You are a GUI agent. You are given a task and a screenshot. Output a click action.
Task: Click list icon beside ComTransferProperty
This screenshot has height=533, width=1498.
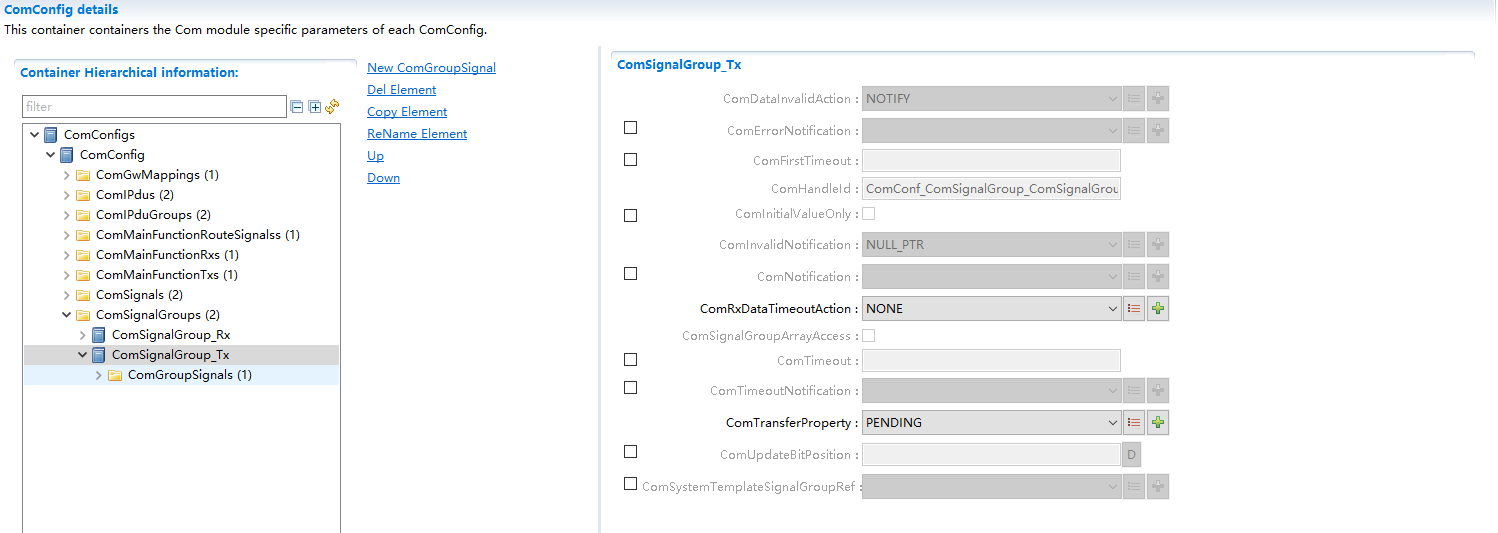click(x=1134, y=423)
